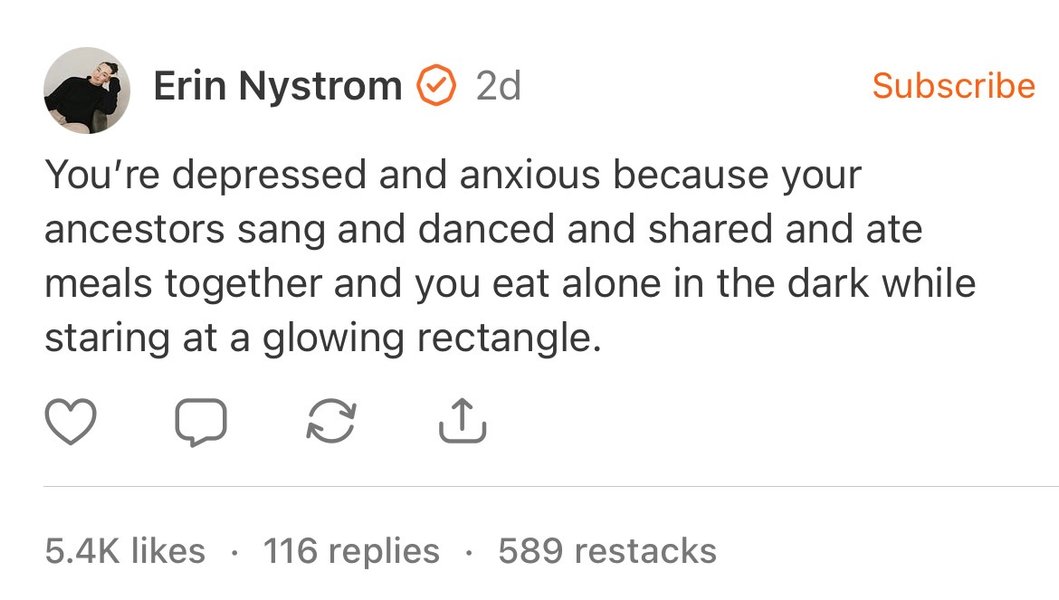Subscribe to Erin Nystrom
Screen dimensions: 1059x600
click(x=953, y=86)
